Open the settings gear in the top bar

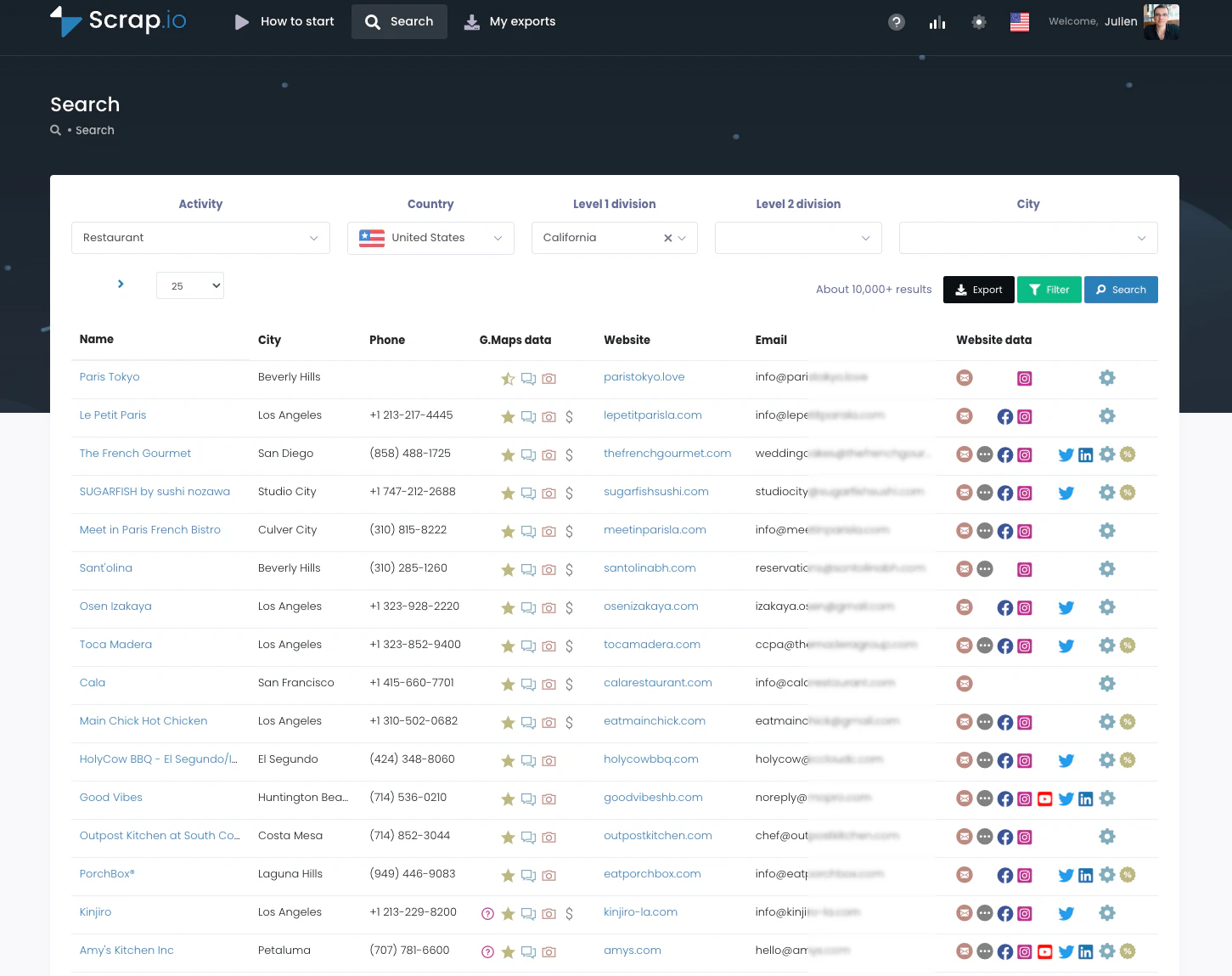tap(978, 22)
